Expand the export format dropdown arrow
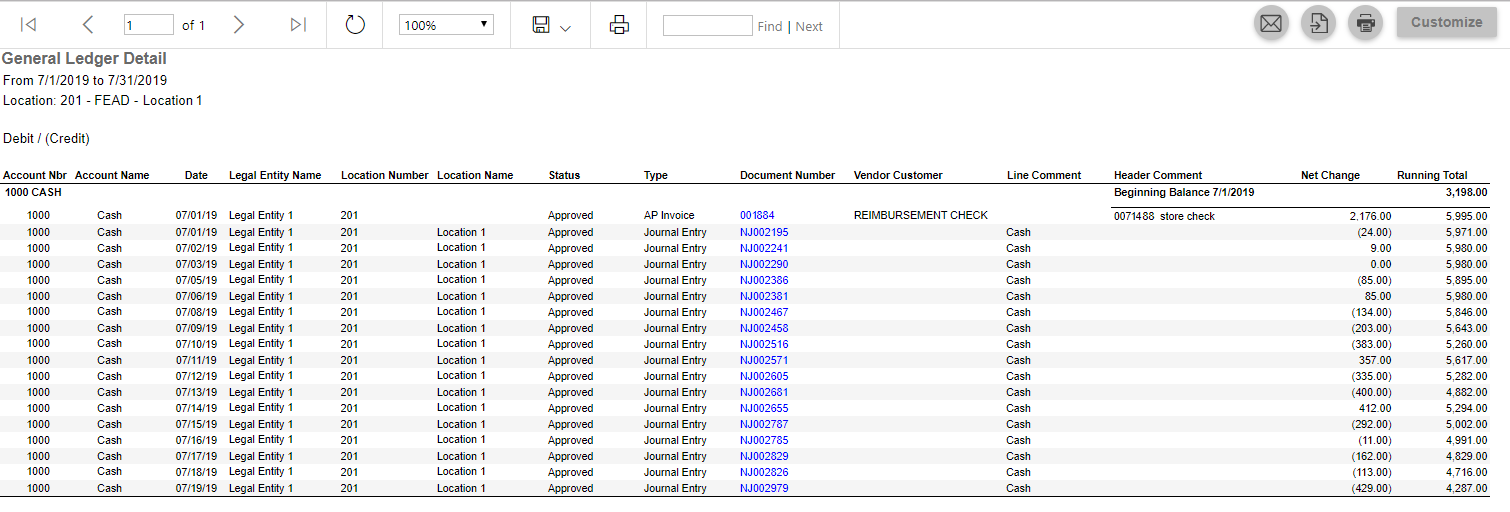The width and height of the screenshot is (1510, 512). tap(566, 28)
